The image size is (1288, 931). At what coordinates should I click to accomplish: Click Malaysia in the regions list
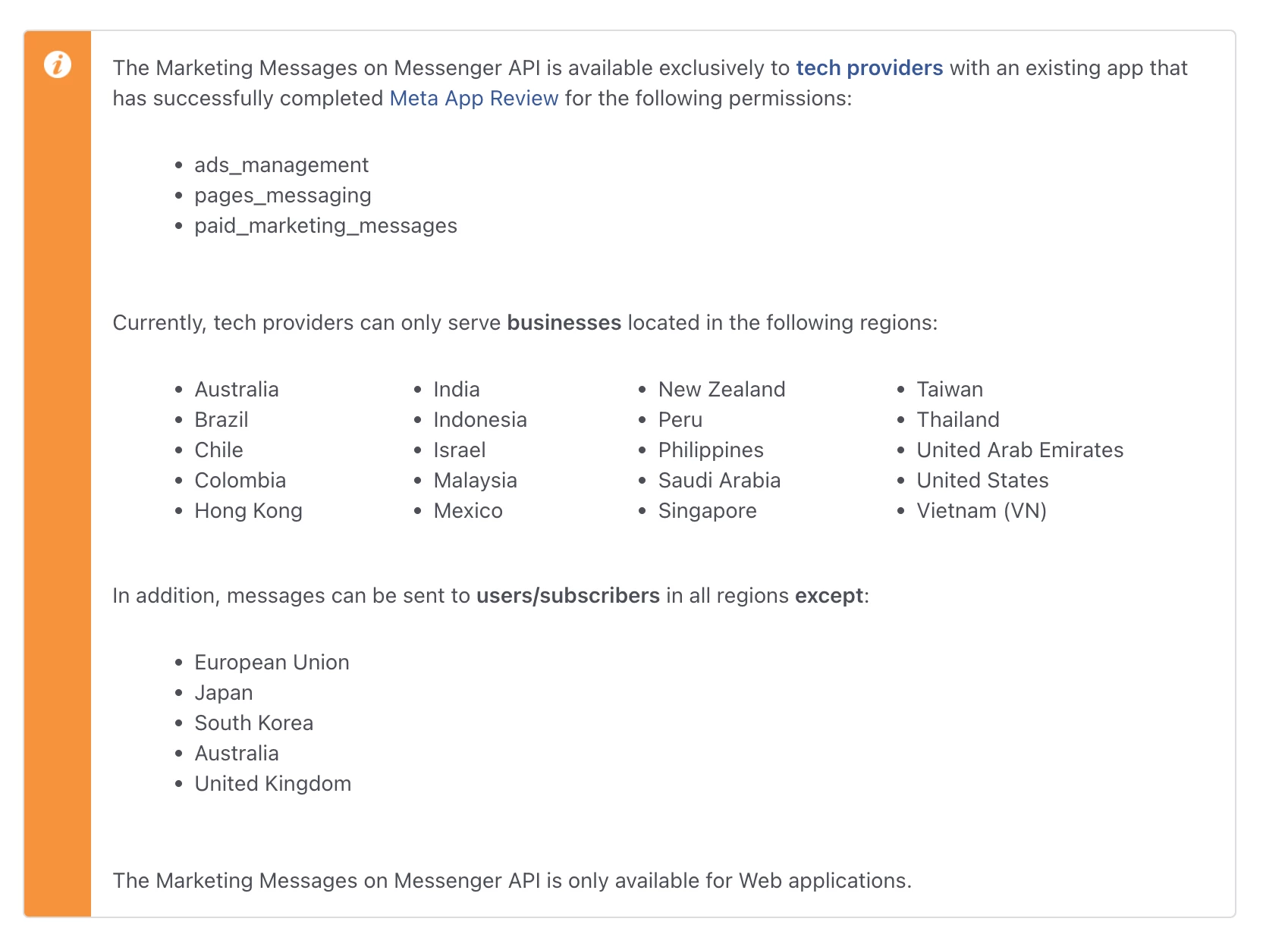coord(475,481)
